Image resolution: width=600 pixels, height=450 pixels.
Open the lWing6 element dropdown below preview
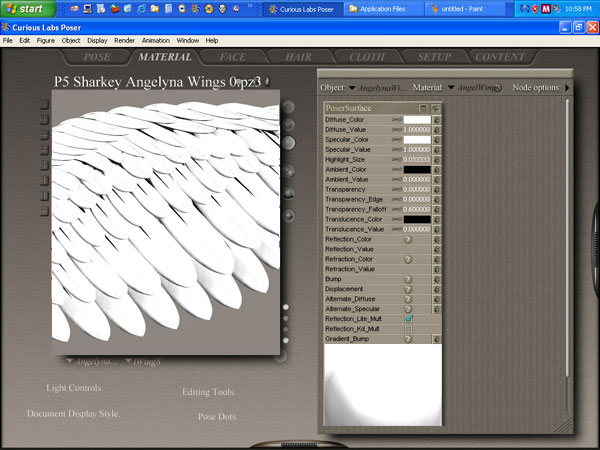click(x=128, y=360)
